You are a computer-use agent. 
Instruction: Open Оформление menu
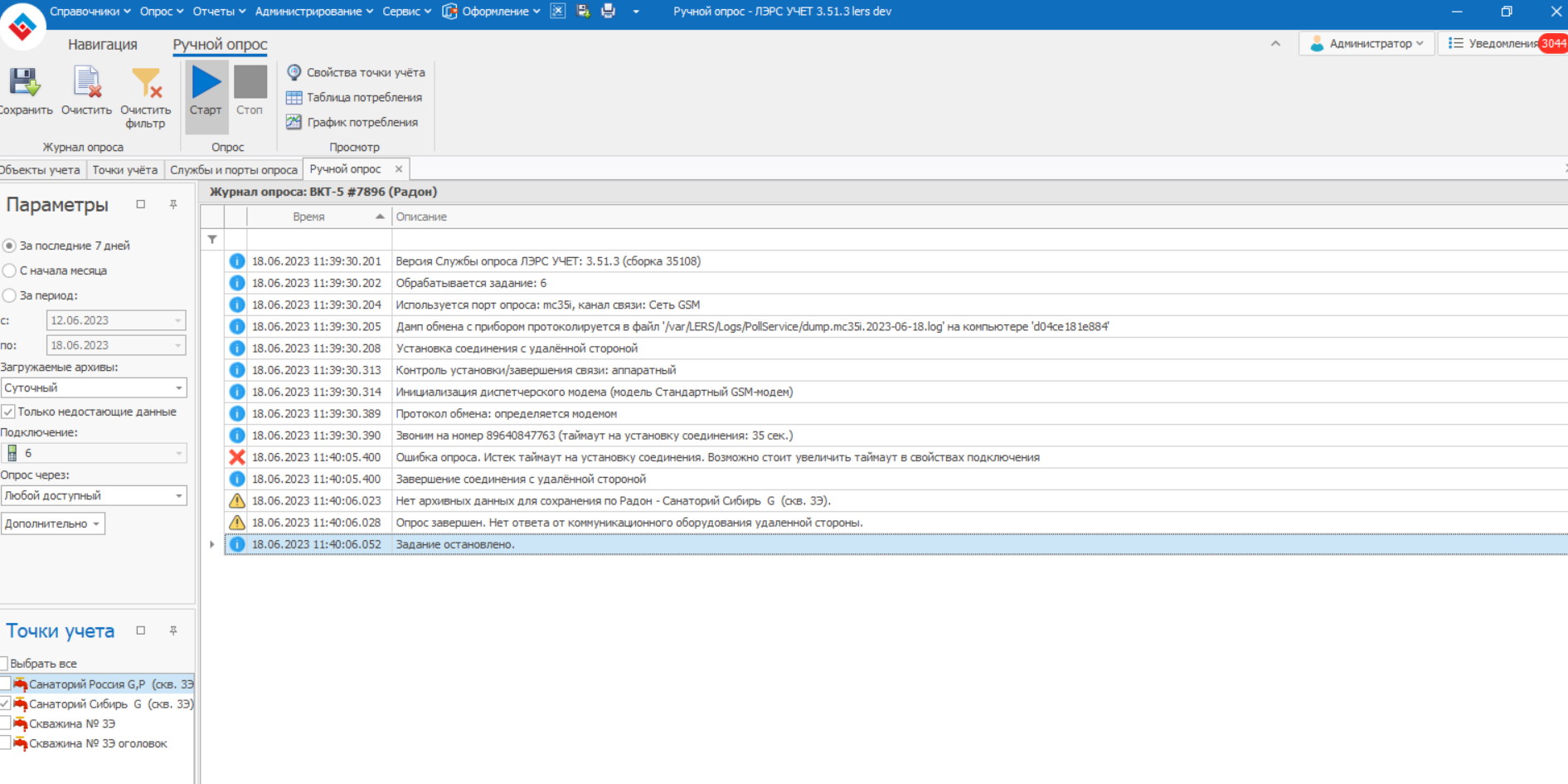[x=492, y=12]
